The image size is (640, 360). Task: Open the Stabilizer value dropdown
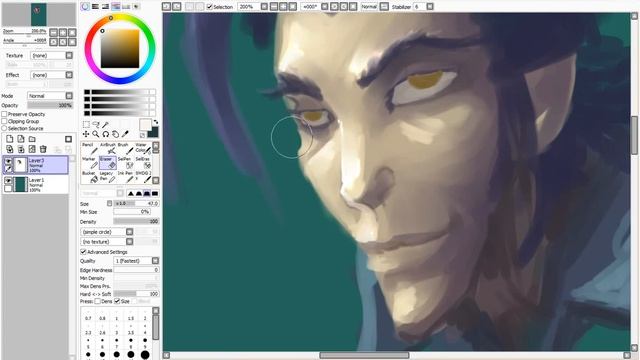(430, 7)
